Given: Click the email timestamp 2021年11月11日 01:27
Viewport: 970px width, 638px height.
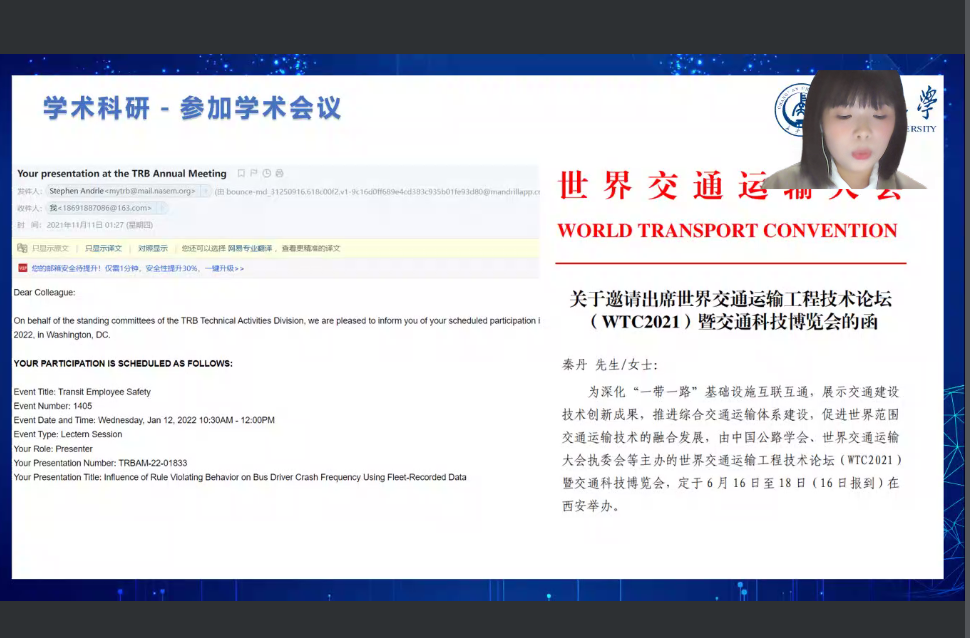Looking at the screenshot, I should (x=100, y=225).
